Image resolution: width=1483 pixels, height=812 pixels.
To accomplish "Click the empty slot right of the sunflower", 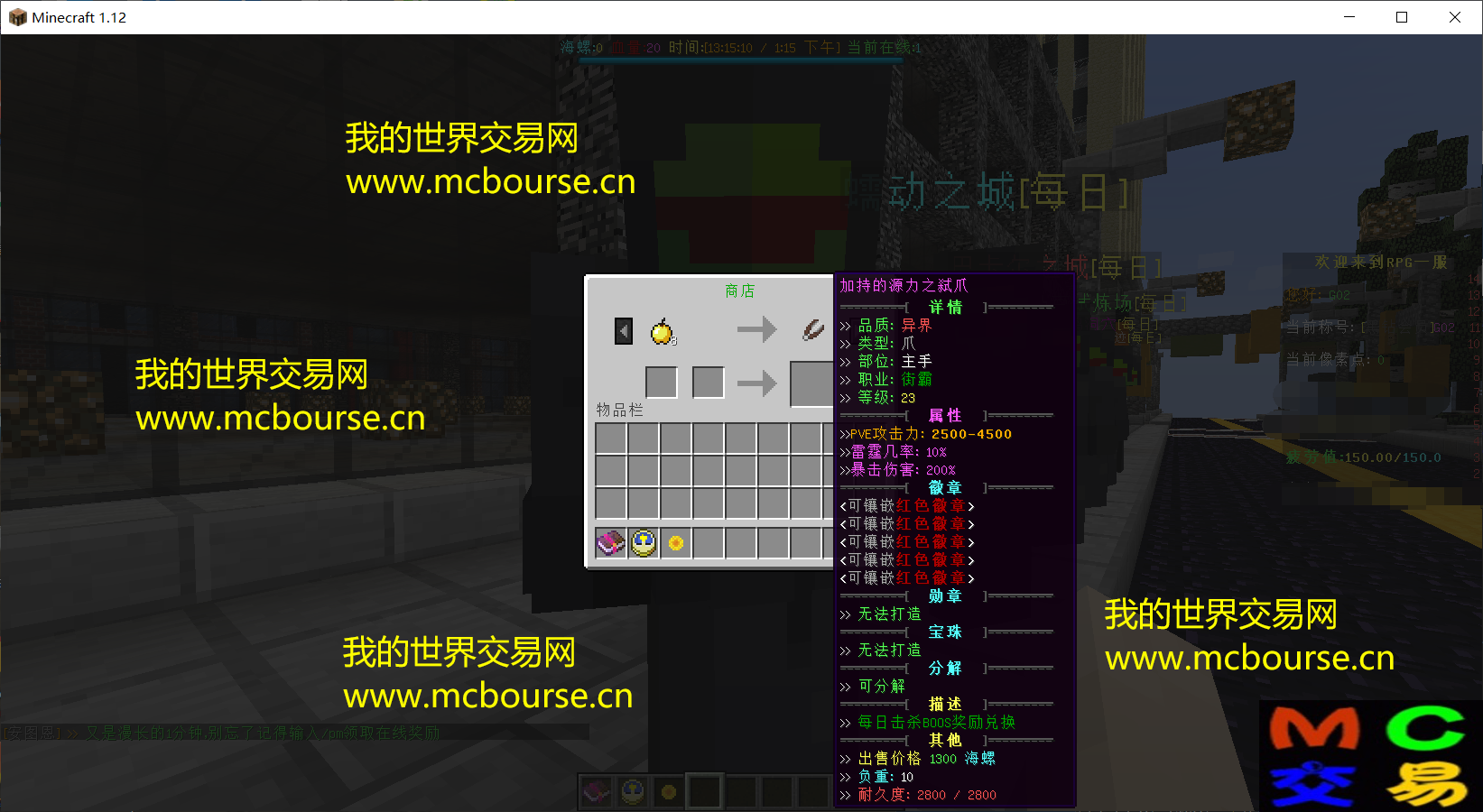I will tap(709, 542).
